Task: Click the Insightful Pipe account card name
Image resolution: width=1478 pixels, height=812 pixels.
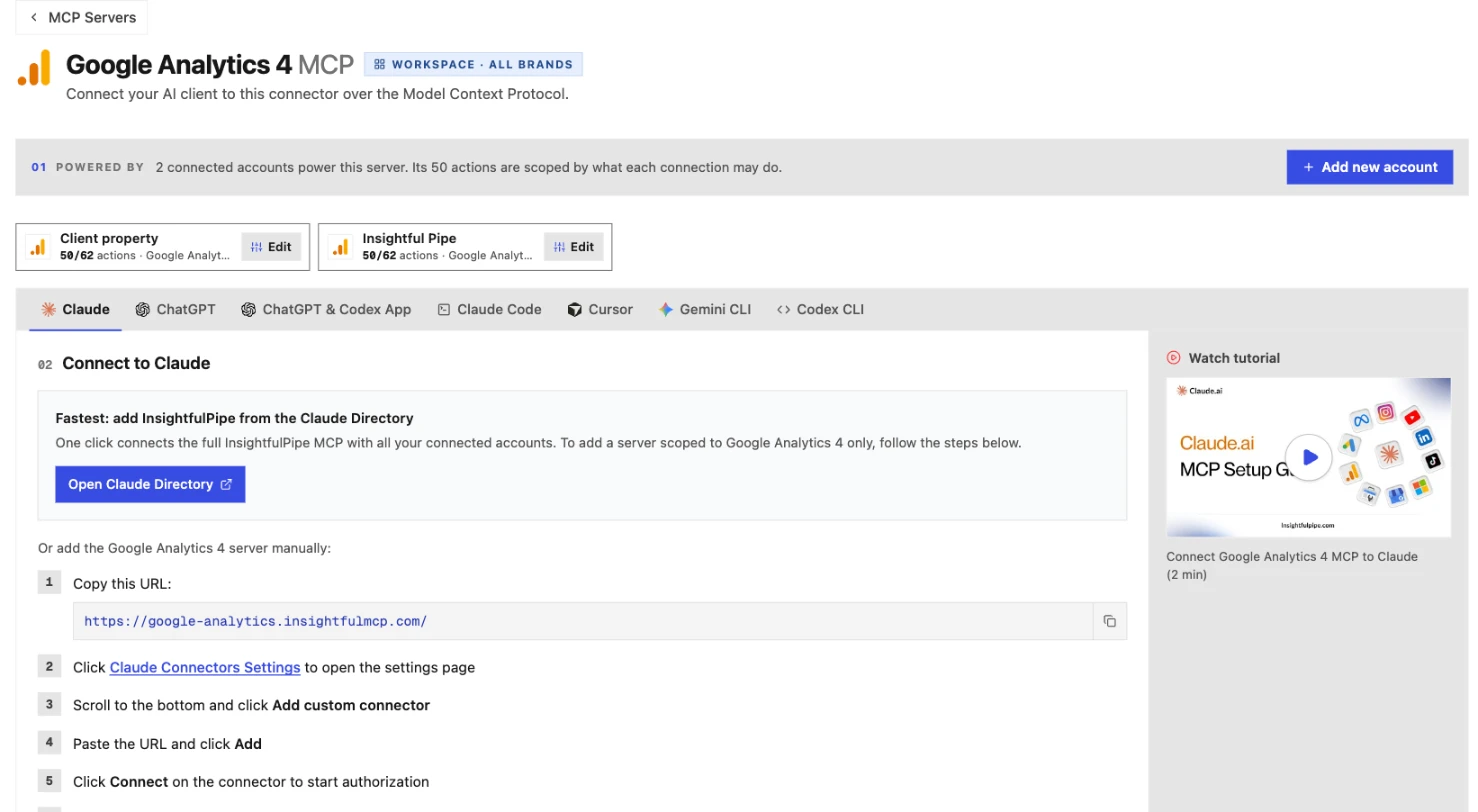Action: pyautogui.click(x=409, y=239)
